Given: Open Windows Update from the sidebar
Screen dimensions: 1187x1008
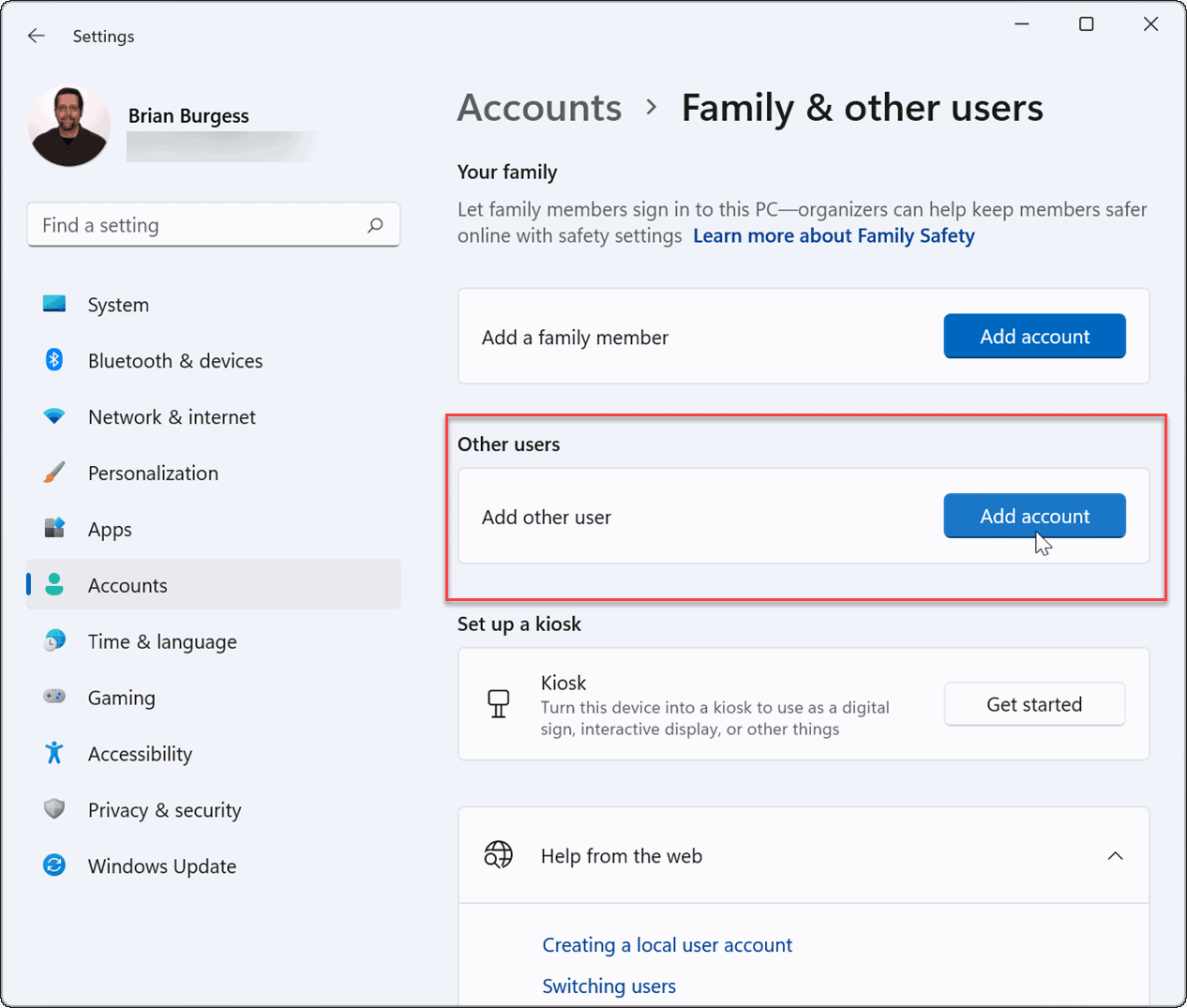Looking at the screenshot, I should 161,865.
